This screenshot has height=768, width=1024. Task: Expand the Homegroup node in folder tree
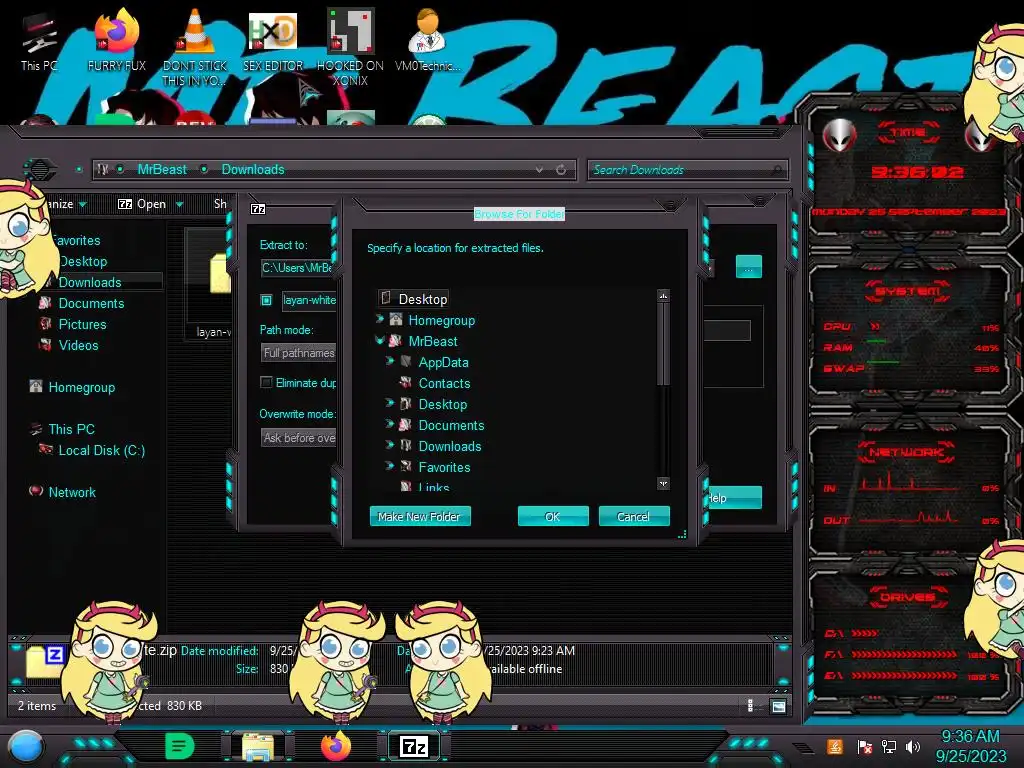click(x=379, y=319)
